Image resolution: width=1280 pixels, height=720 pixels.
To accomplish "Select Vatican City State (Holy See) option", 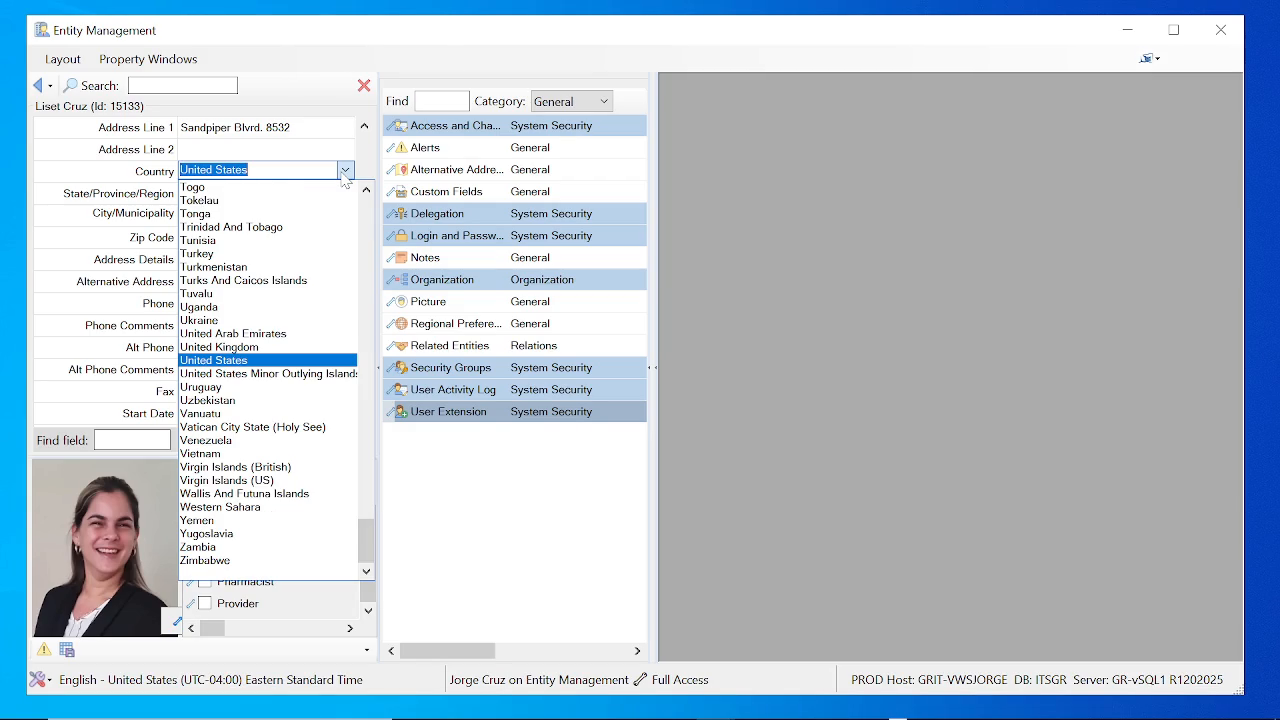I will point(253,427).
